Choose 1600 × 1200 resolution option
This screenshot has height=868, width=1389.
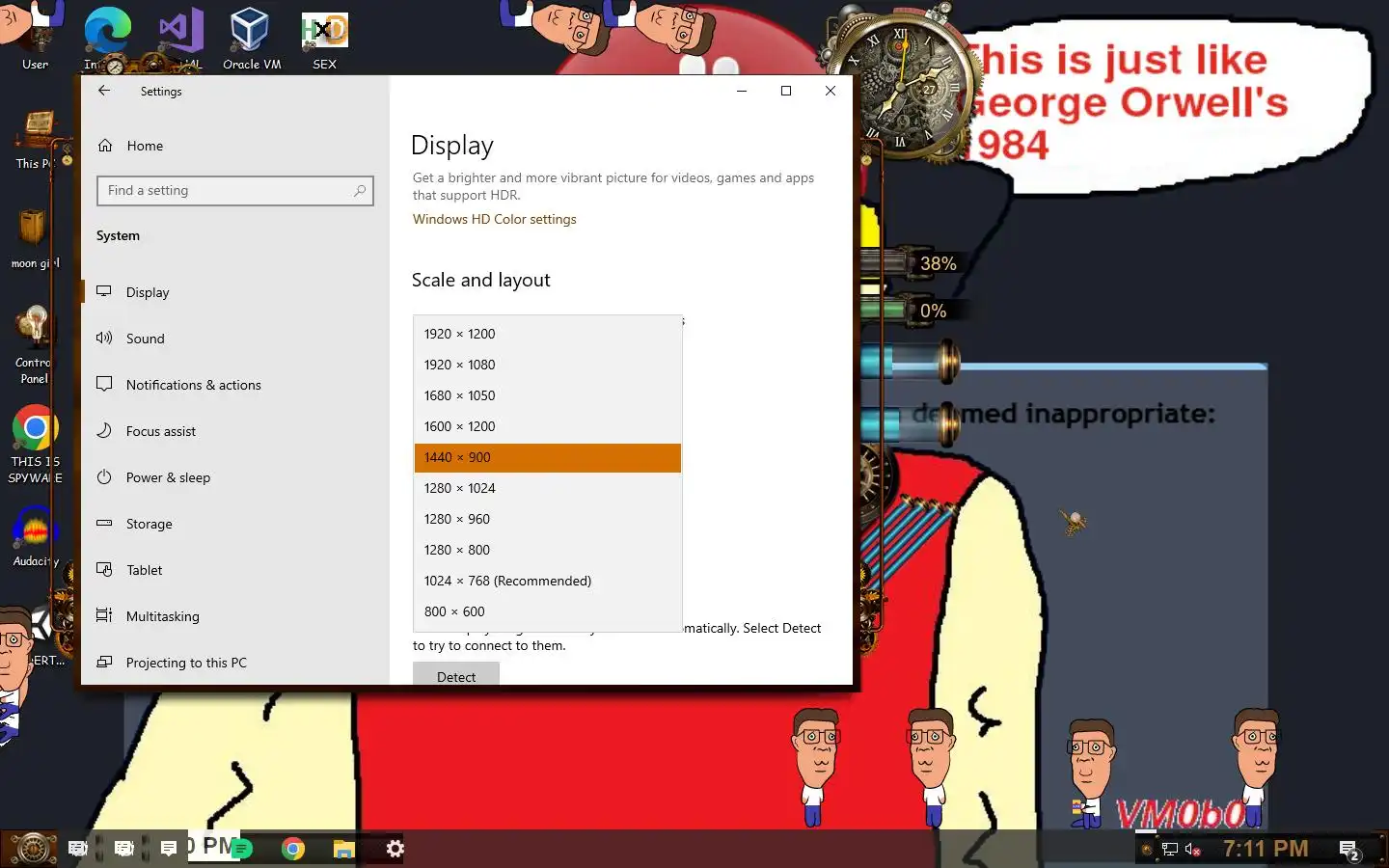(548, 426)
